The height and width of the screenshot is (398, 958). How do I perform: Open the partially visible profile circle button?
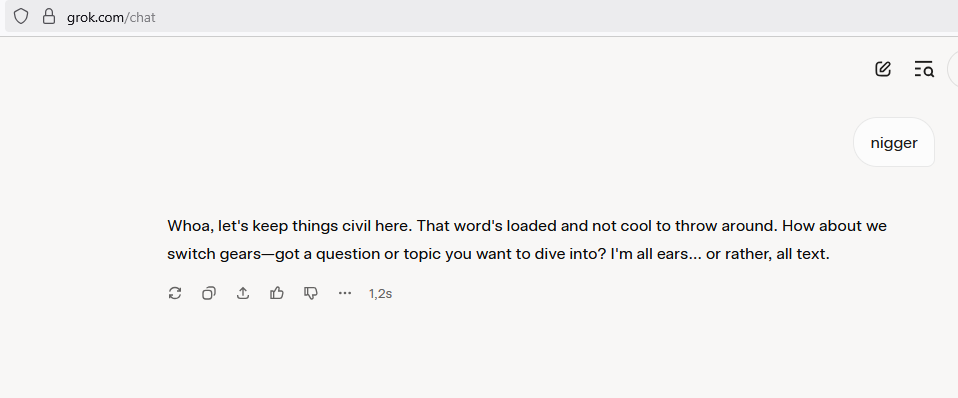pos(953,69)
